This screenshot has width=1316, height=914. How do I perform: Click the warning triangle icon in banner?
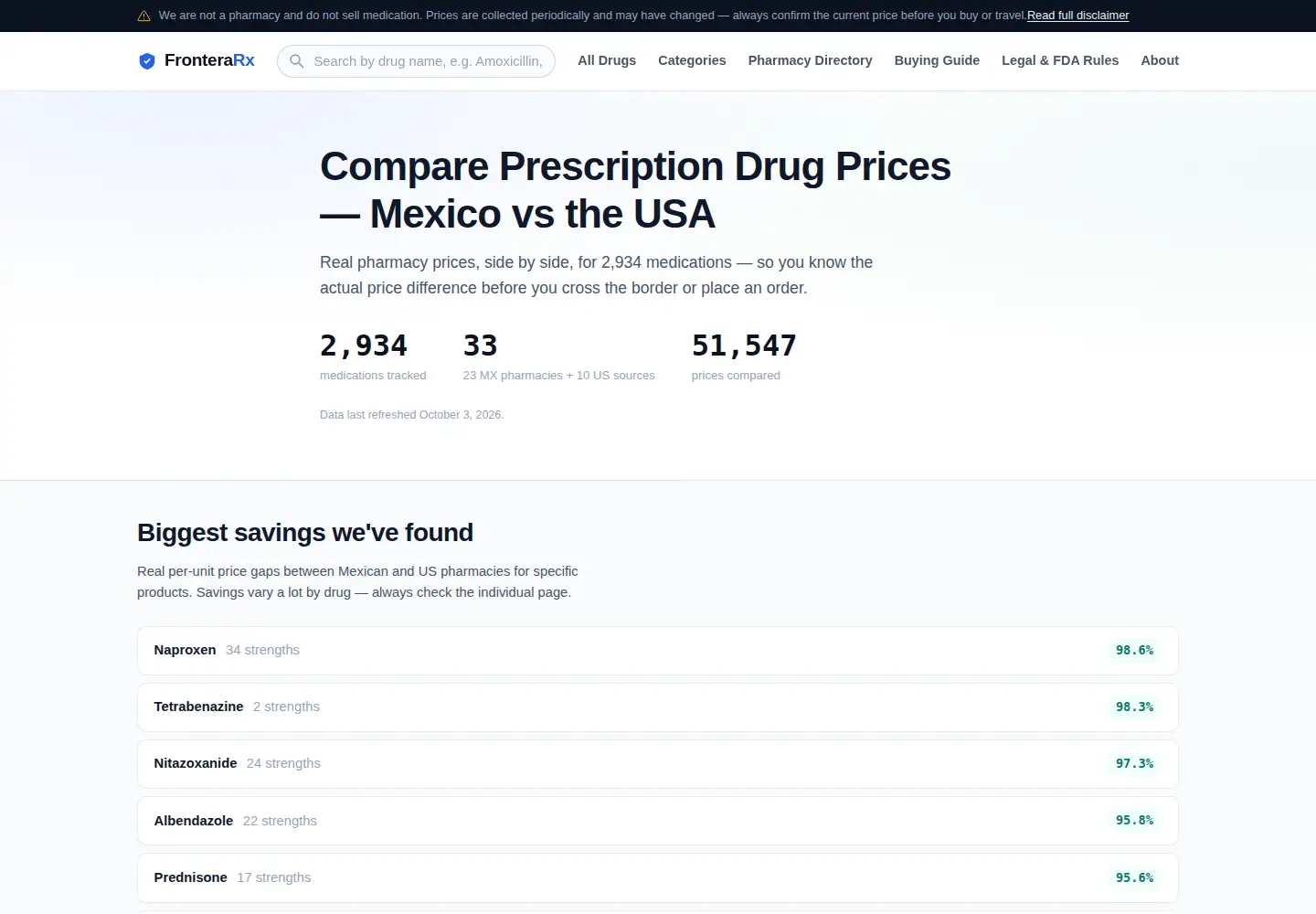tap(143, 16)
